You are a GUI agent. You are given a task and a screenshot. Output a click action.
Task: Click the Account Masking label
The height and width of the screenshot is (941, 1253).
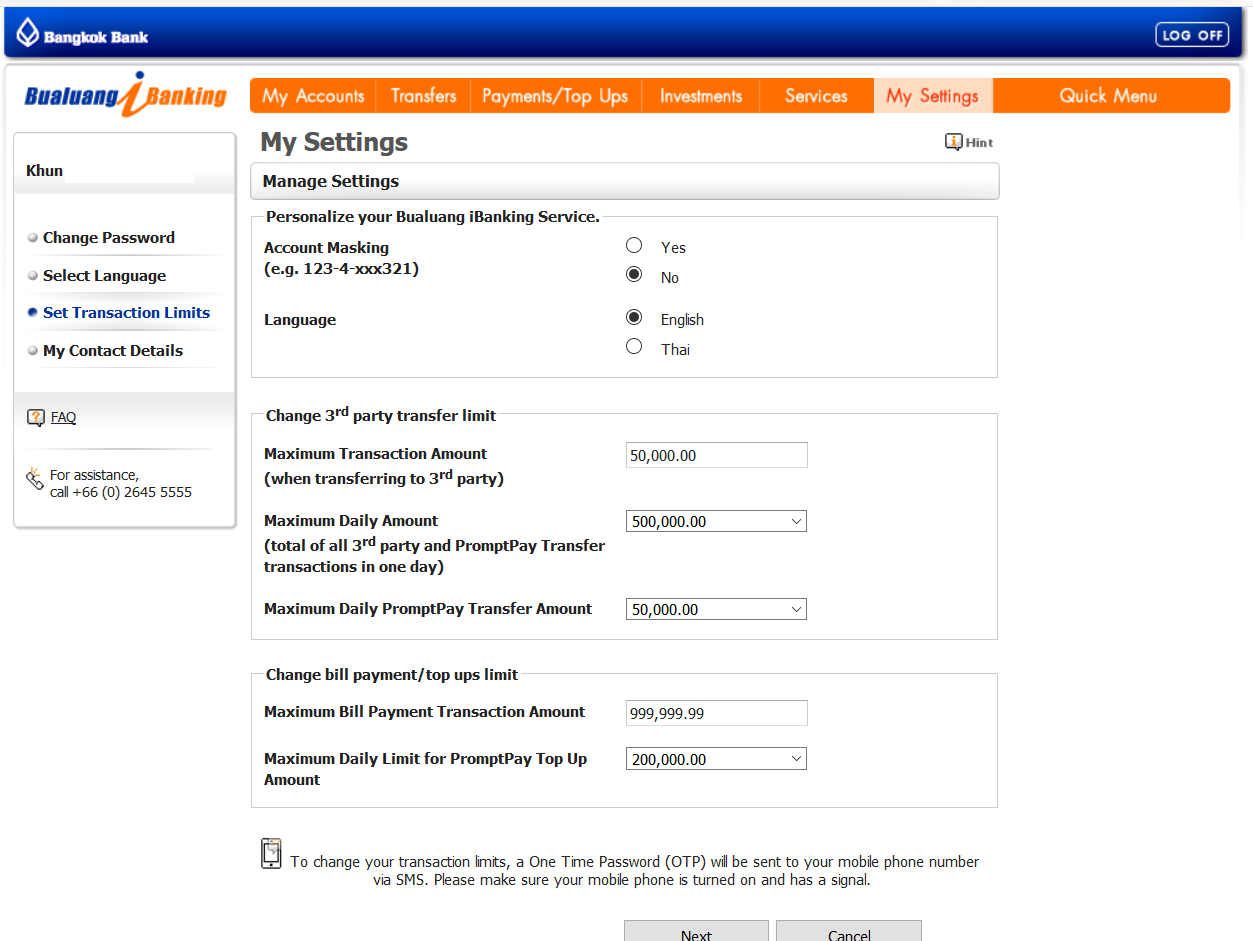click(x=326, y=248)
